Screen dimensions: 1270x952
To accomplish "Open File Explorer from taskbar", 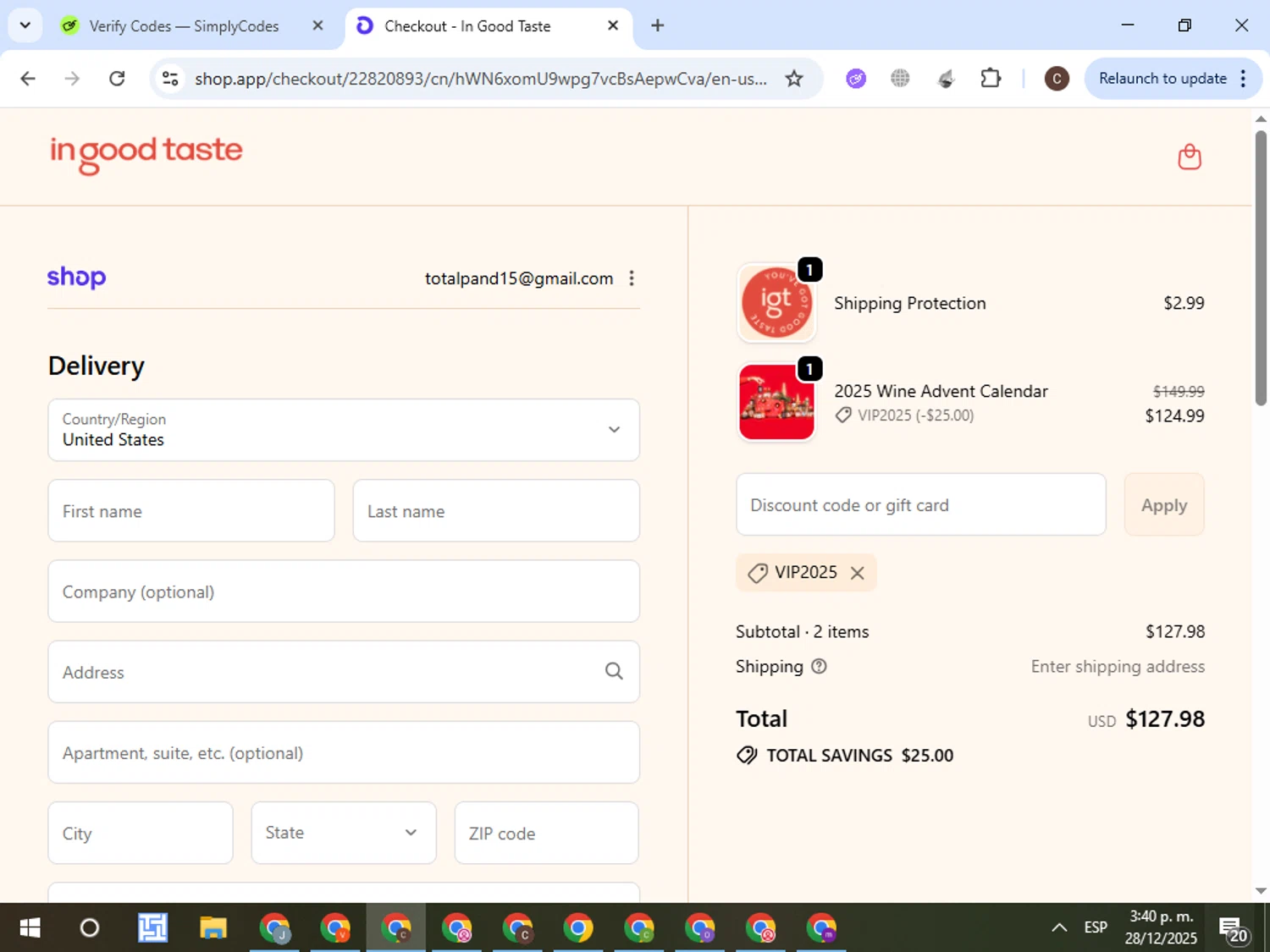I will click(213, 928).
